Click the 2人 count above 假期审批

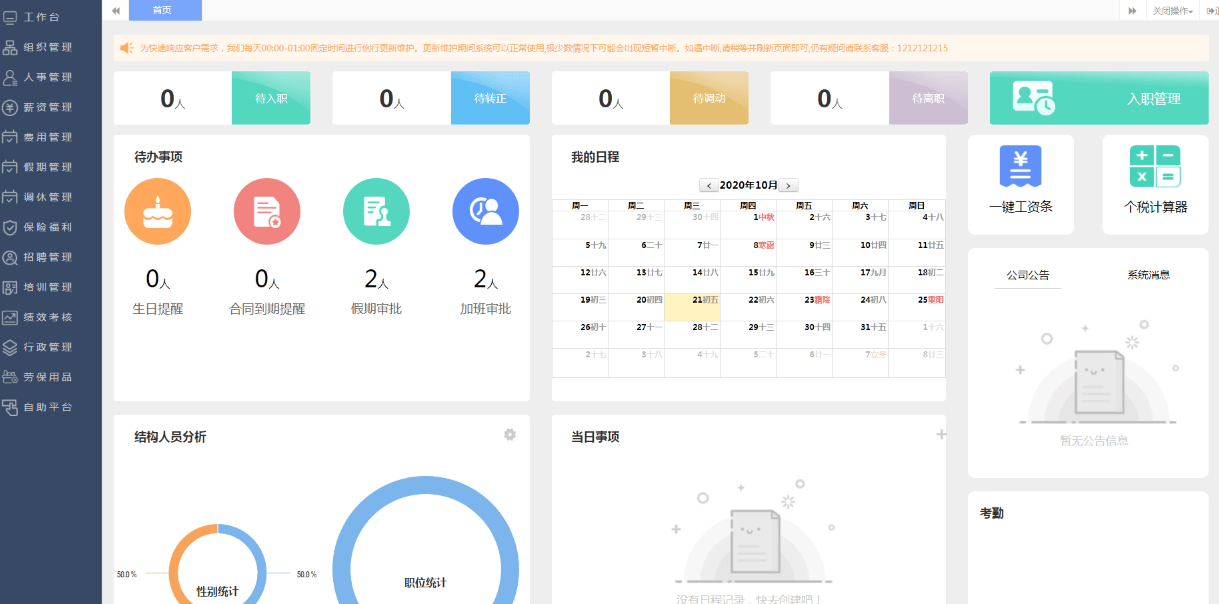[377, 279]
